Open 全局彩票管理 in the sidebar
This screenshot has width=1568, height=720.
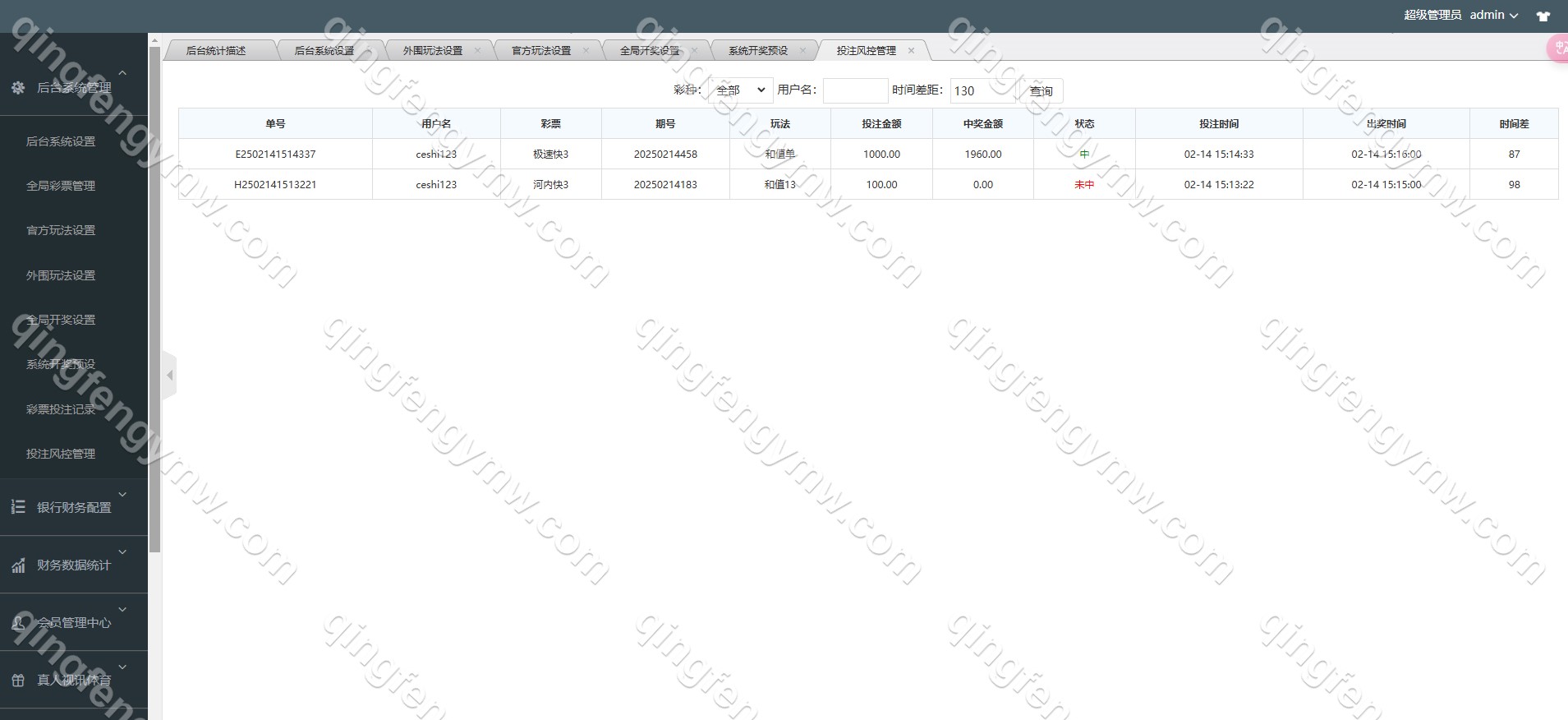click(61, 186)
